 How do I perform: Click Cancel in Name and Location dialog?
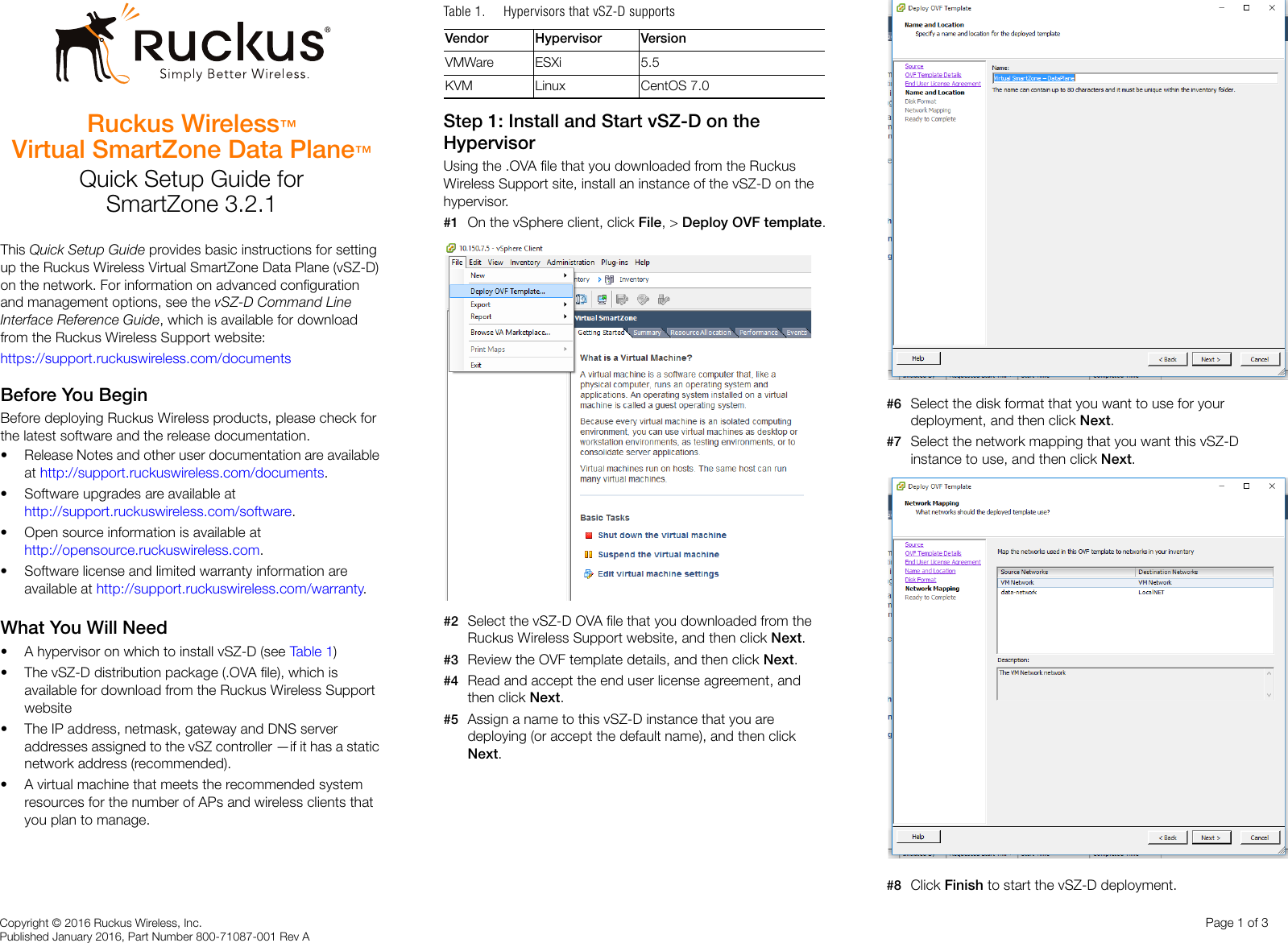pyautogui.click(x=1259, y=359)
